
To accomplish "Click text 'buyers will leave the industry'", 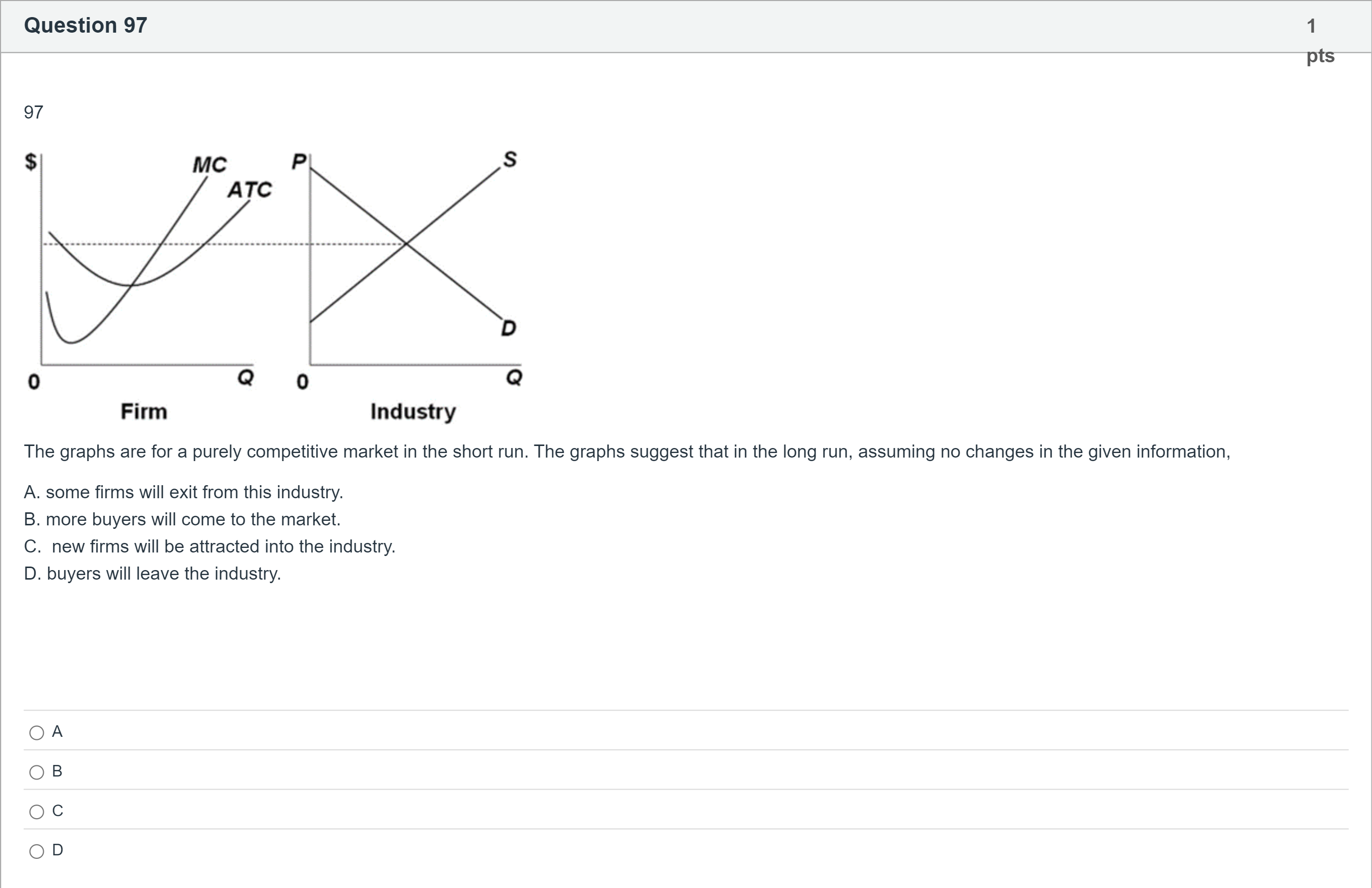I will coord(163,573).
